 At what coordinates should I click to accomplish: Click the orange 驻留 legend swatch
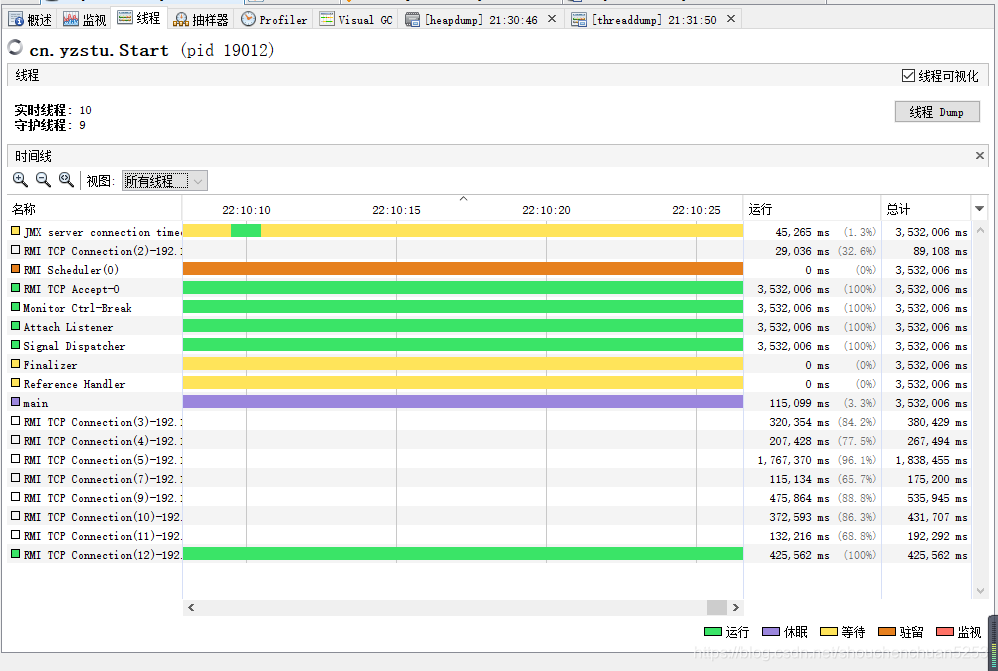point(887,632)
